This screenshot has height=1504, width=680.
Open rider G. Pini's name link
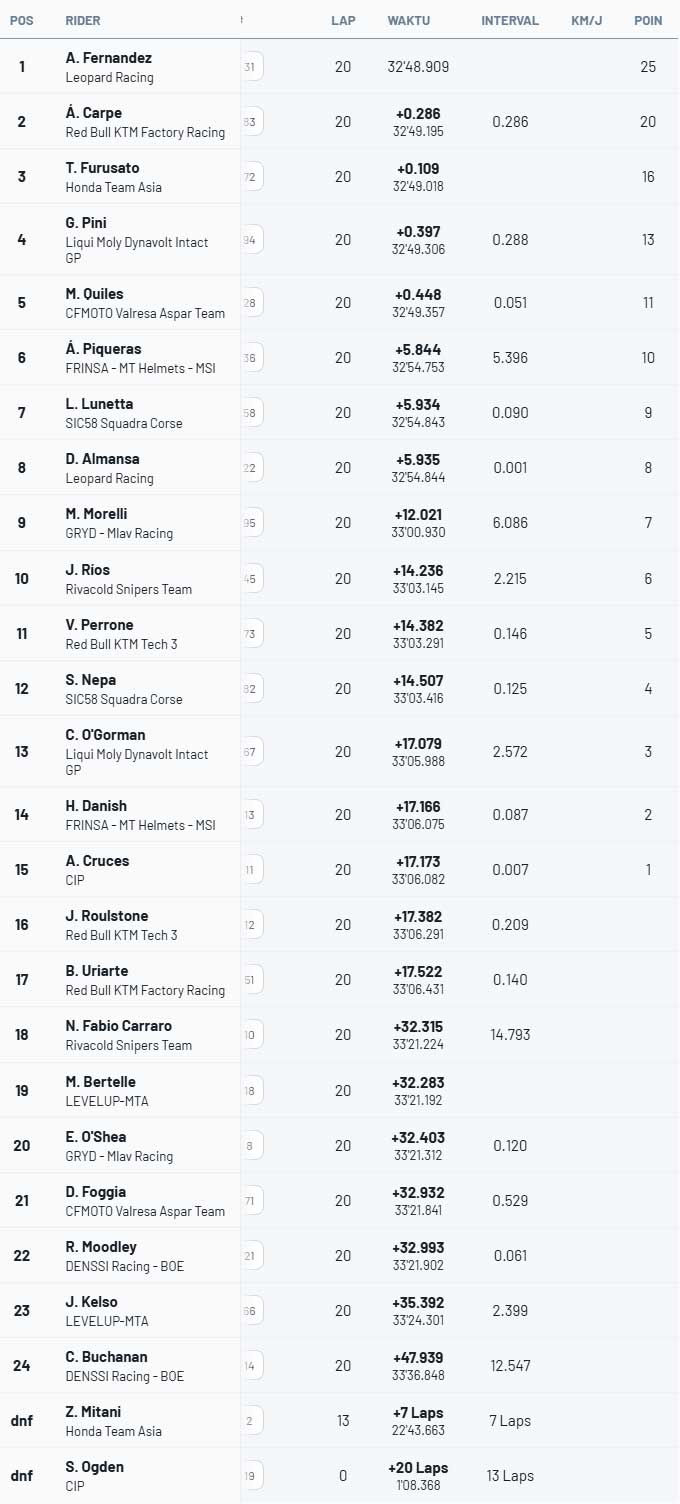click(x=86, y=223)
